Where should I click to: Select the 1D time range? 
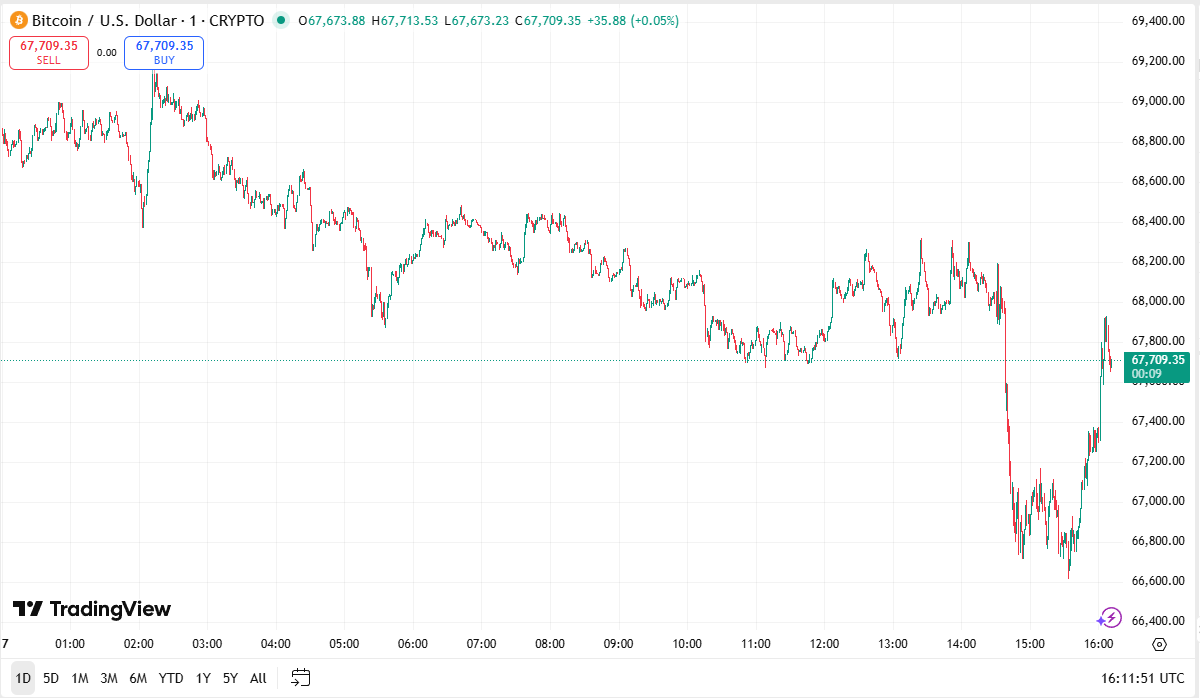coord(23,678)
